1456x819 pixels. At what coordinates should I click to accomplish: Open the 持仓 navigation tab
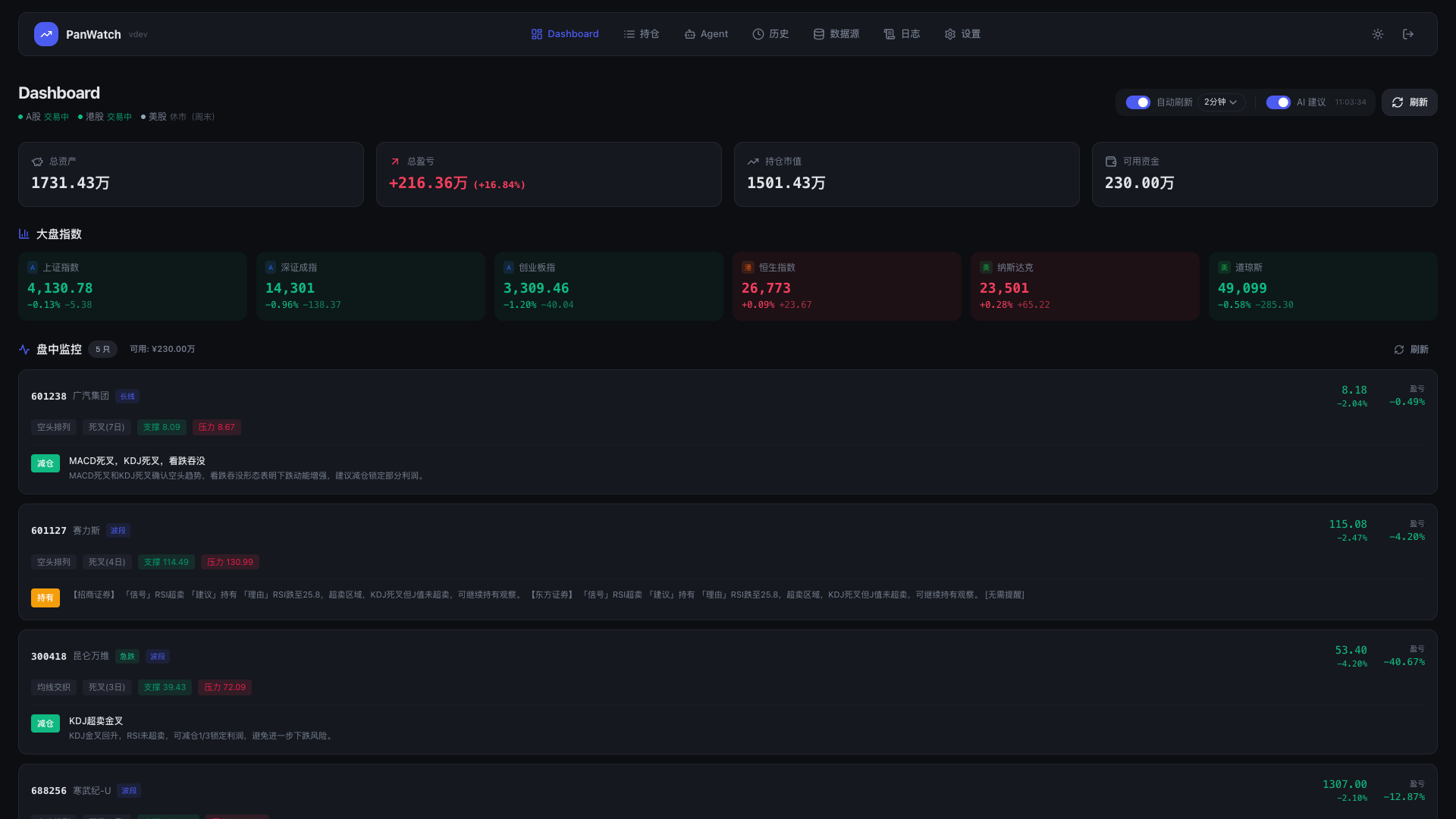[642, 34]
